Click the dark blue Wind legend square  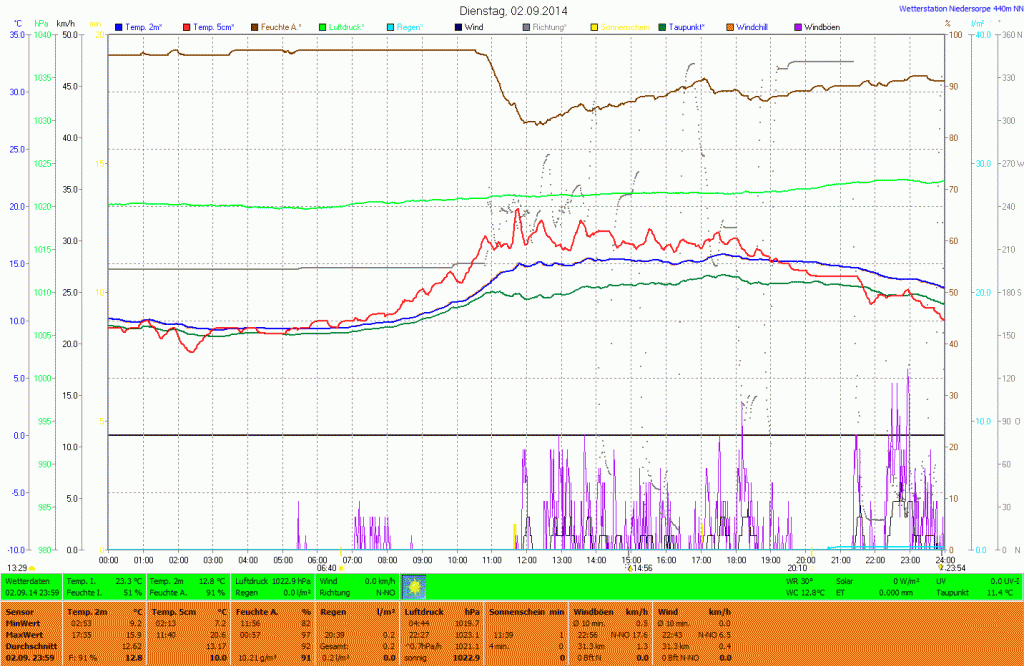click(458, 27)
